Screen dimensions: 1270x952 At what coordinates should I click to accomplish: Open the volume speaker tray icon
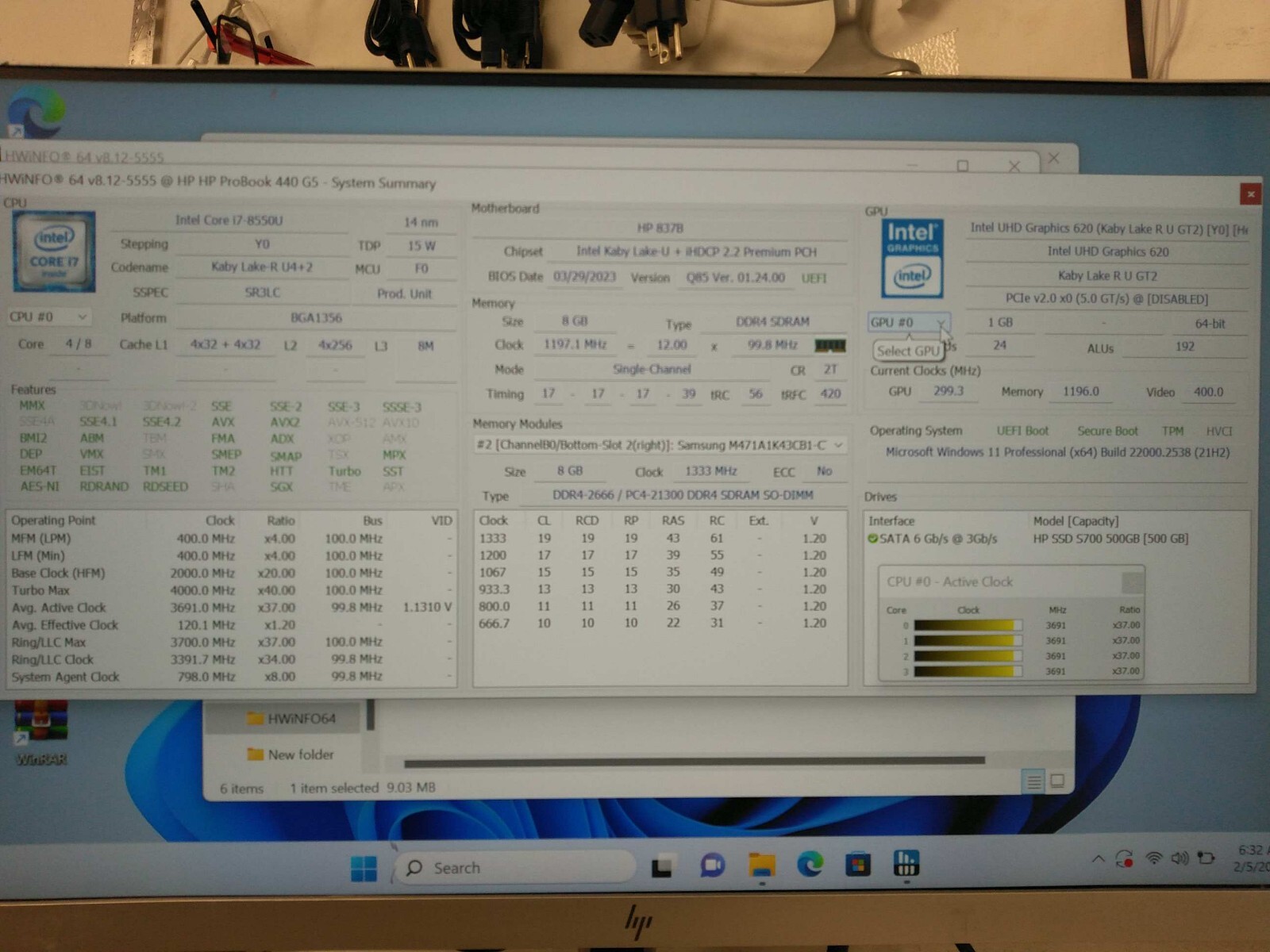point(1180,858)
